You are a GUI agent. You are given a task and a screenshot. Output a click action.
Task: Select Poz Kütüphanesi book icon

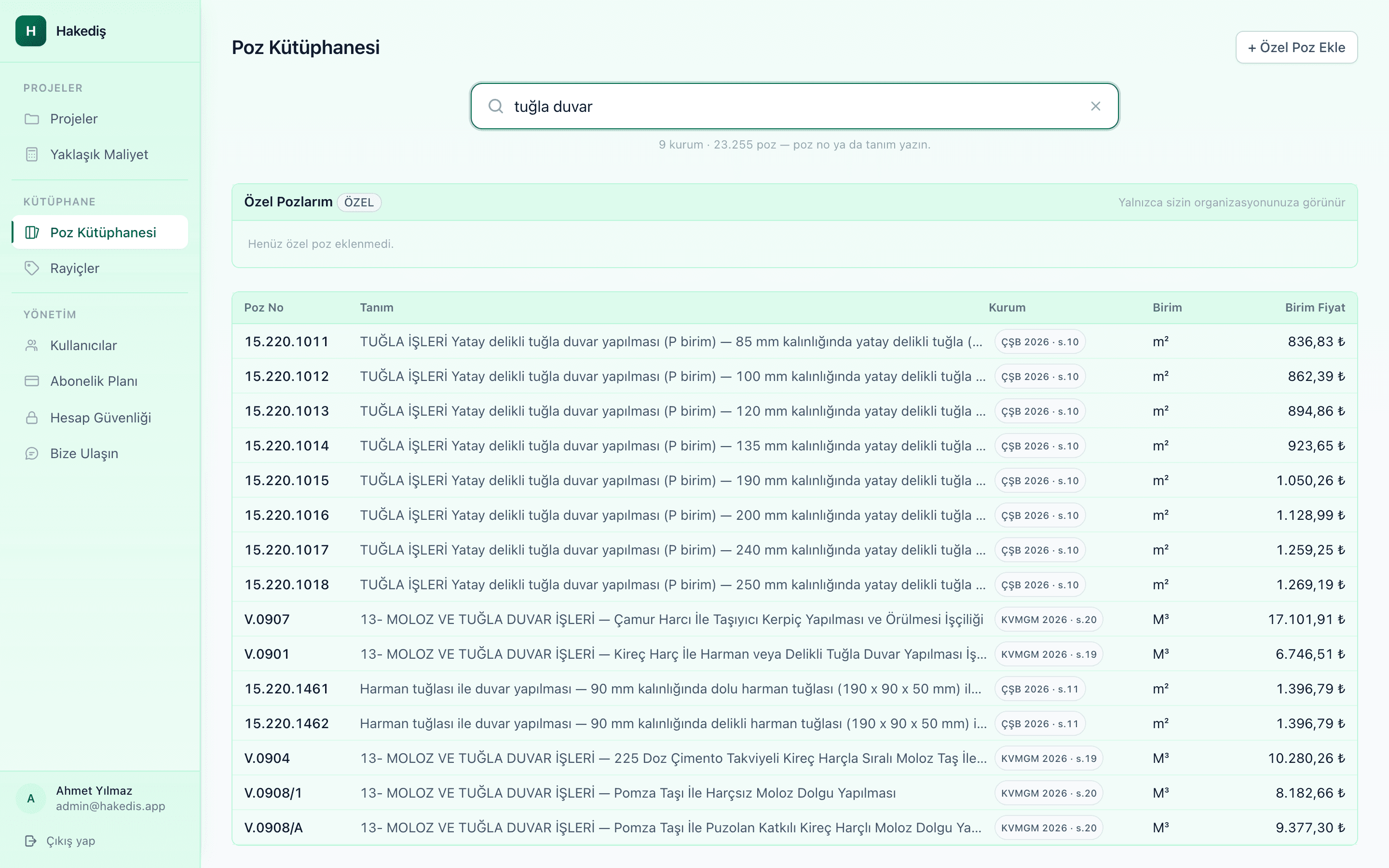pyautogui.click(x=32, y=232)
